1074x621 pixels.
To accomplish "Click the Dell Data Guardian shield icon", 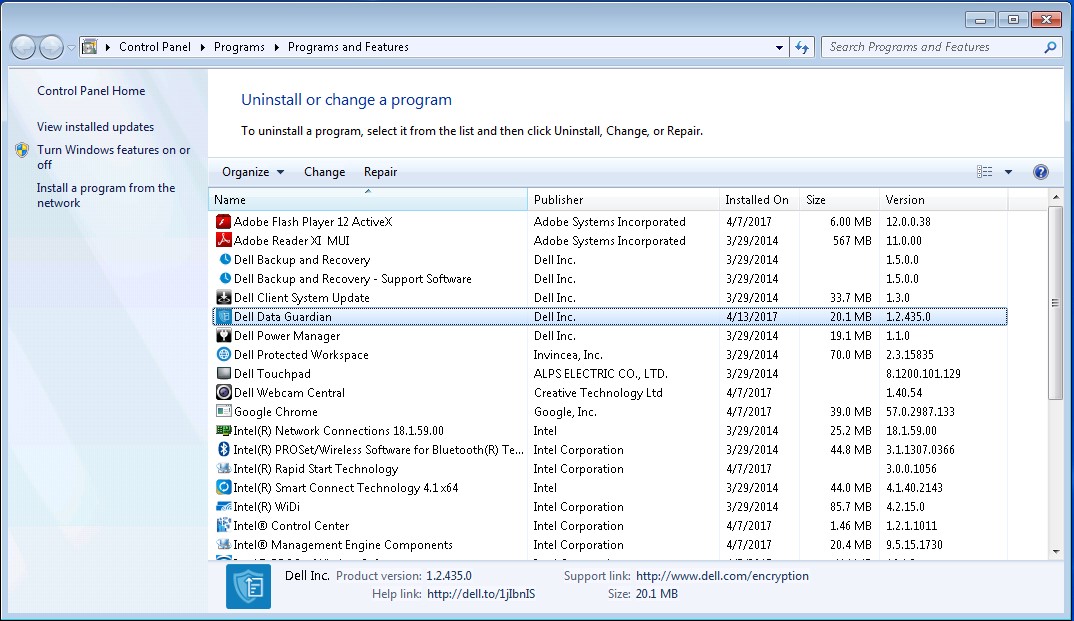I will pos(222,316).
